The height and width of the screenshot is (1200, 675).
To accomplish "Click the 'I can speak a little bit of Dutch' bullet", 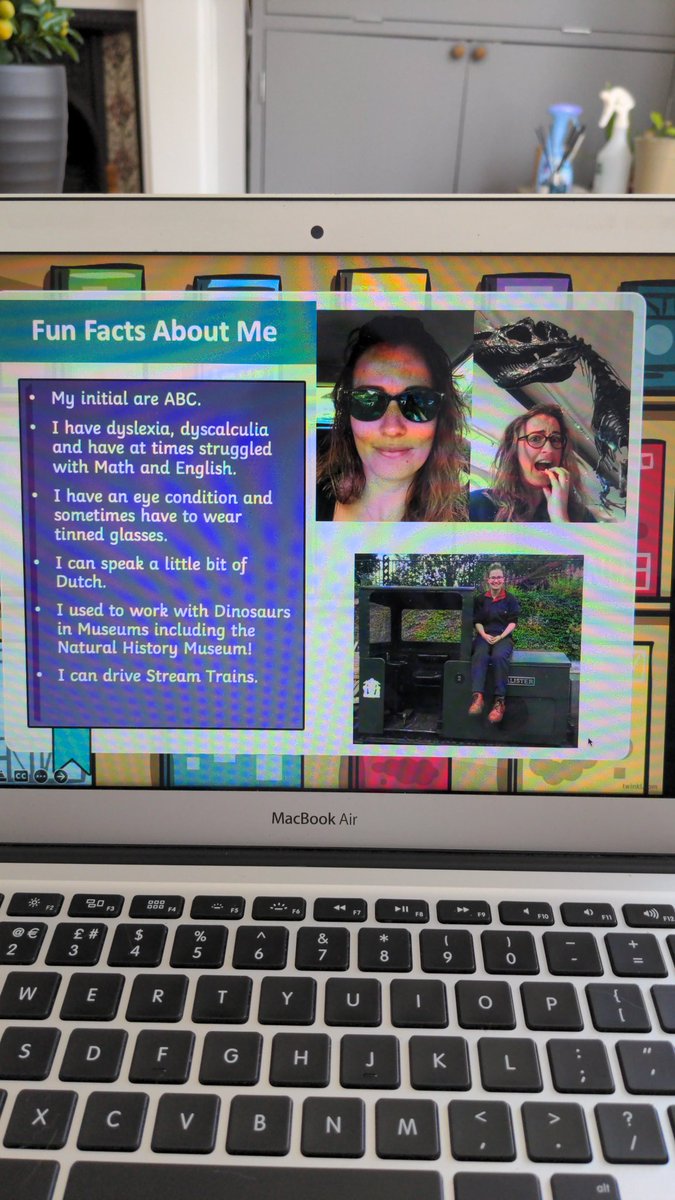I will [x=150, y=573].
